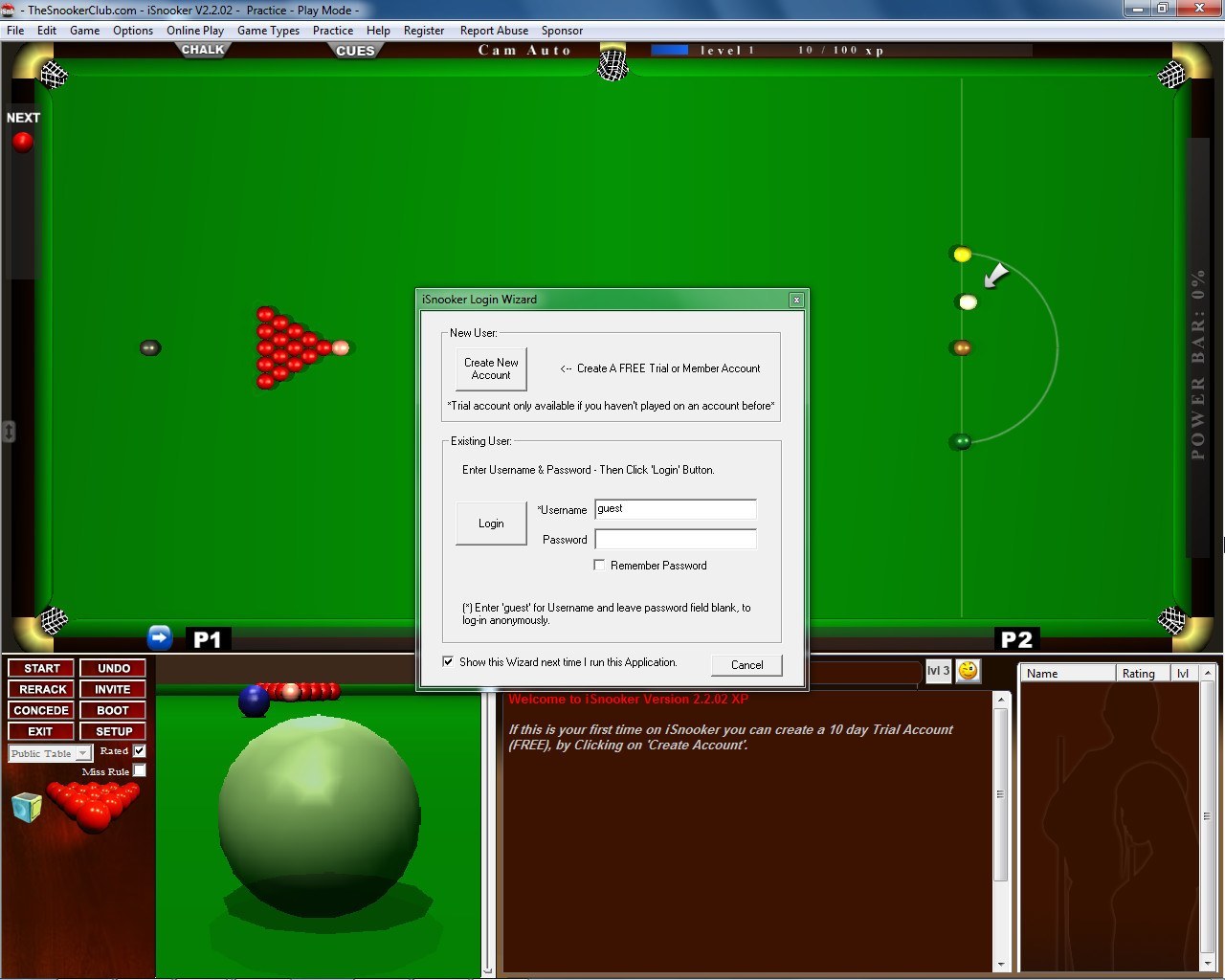
Task: Click the cue ball spin preview sphere
Action: (319, 814)
